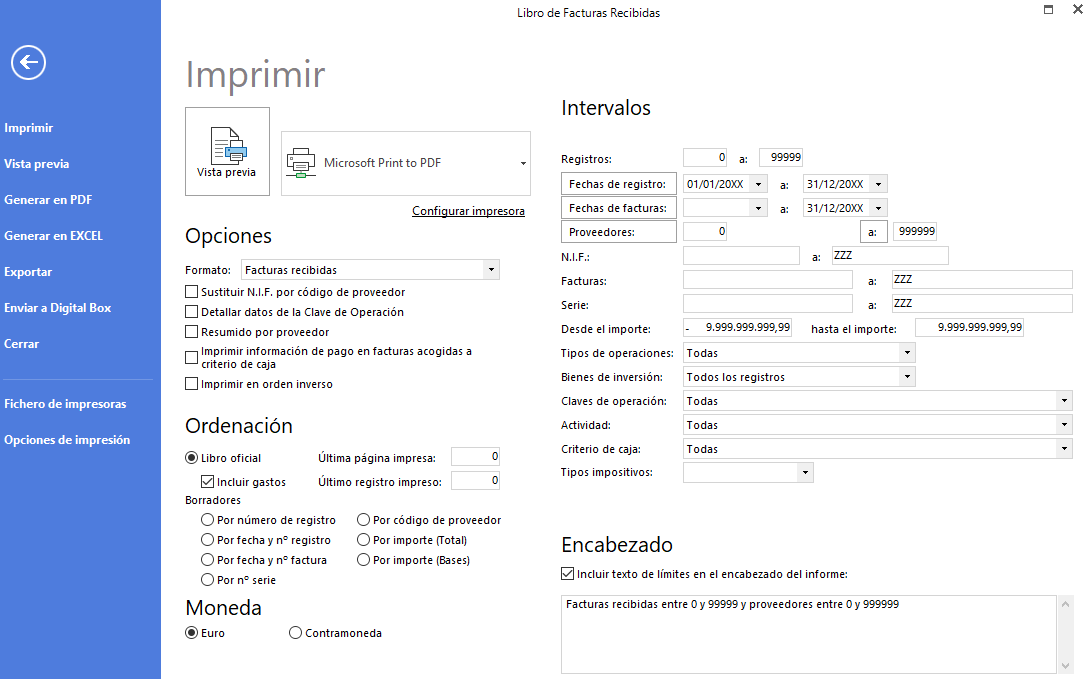Select the Contramoneda radio button
This screenshot has height=679, width=1092.
[x=295, y=633]
